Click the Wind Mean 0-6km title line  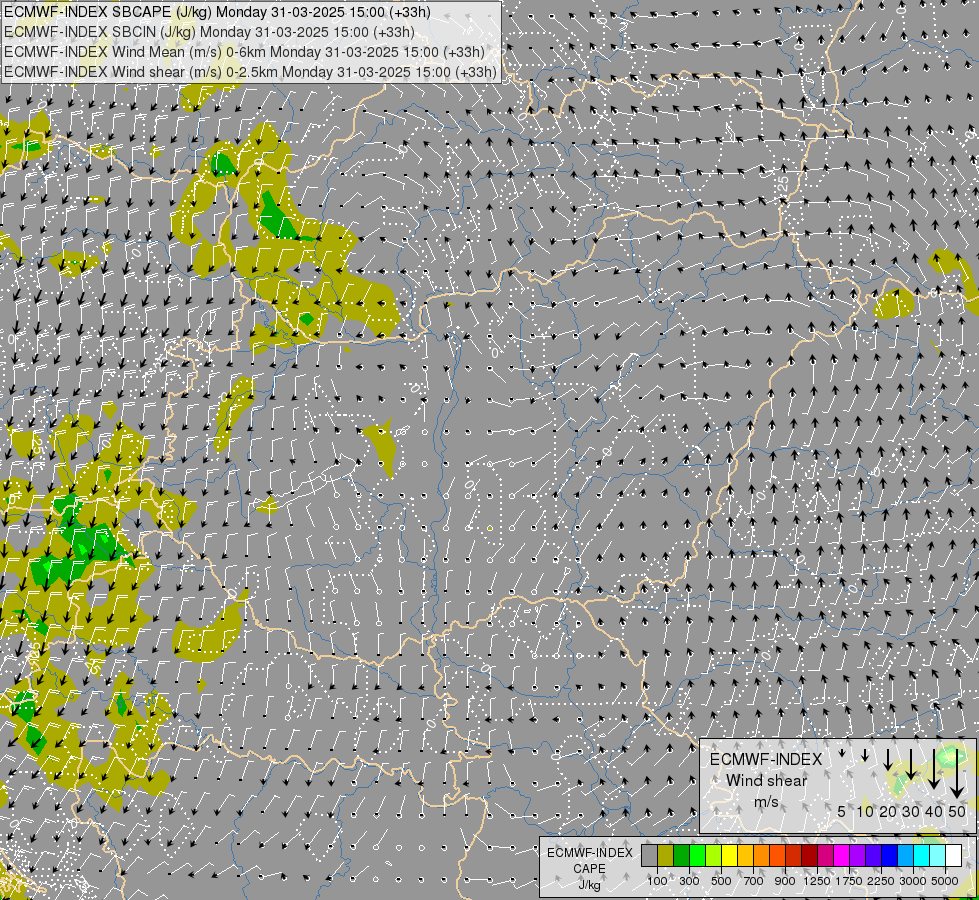click(x=244, y=52)
